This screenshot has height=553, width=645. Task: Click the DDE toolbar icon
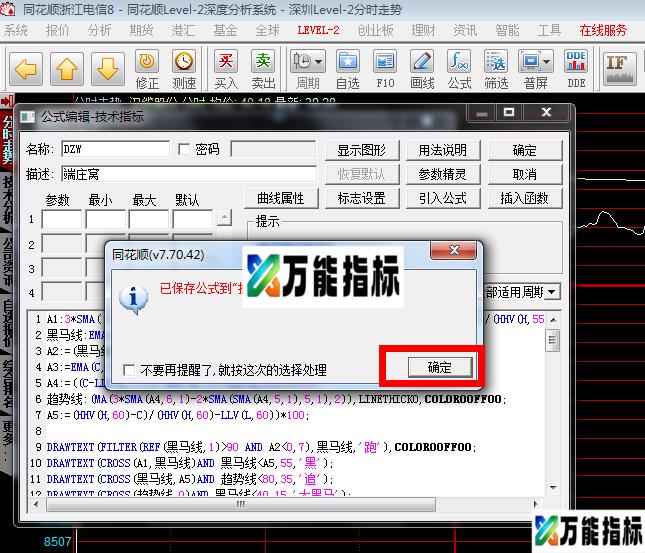[x=576, y=69]
